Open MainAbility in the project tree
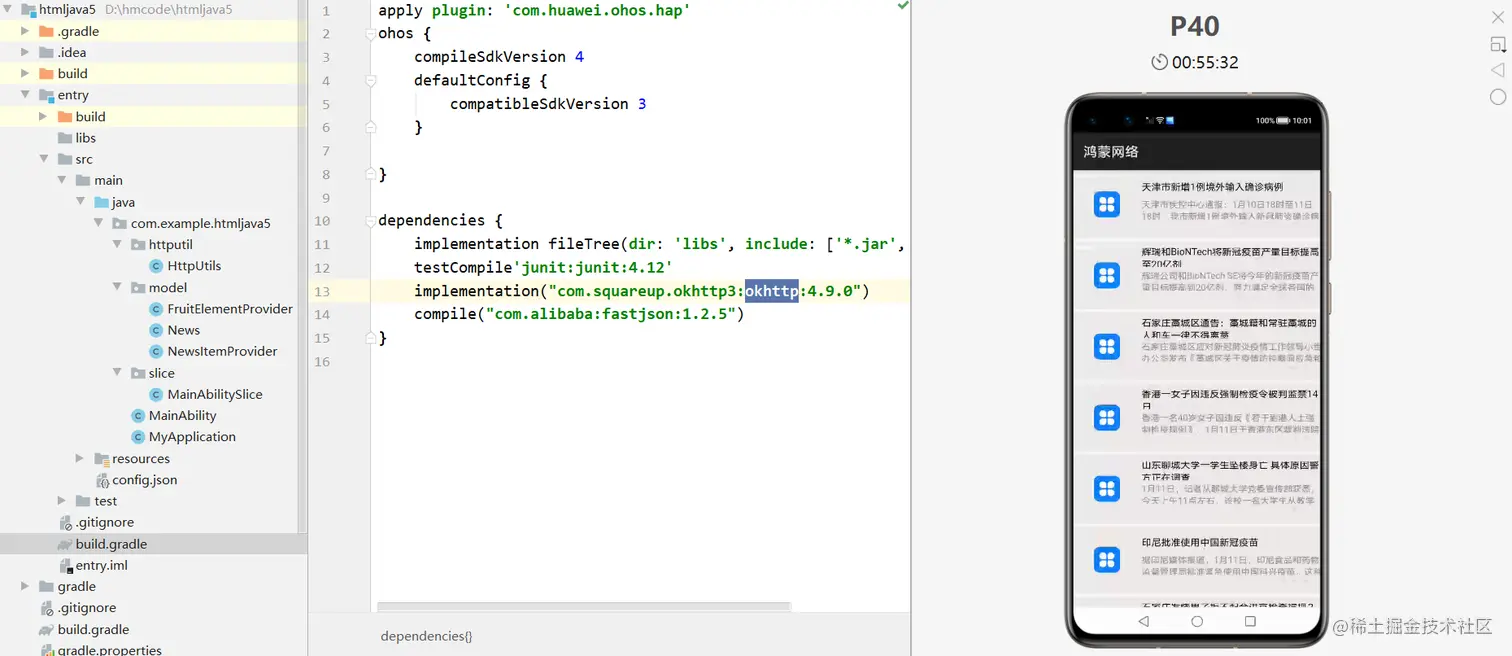The image size is (1512, 656). 182,416
